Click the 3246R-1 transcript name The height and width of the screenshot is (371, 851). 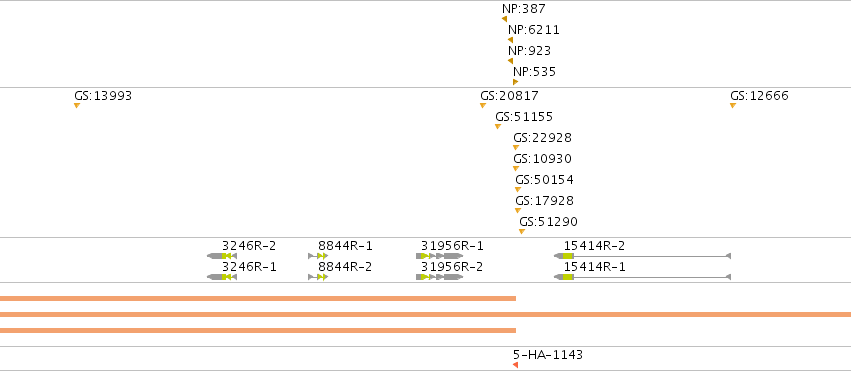click(x=249, y=267)
